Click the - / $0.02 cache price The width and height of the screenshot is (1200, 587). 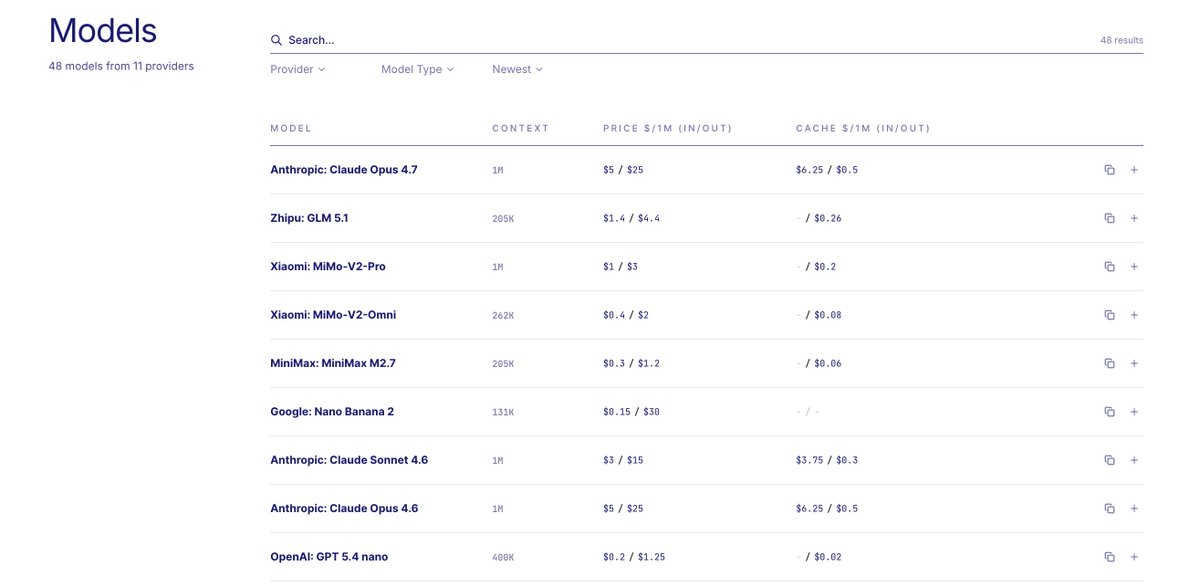pyautogui.click(x=819, y=557)
